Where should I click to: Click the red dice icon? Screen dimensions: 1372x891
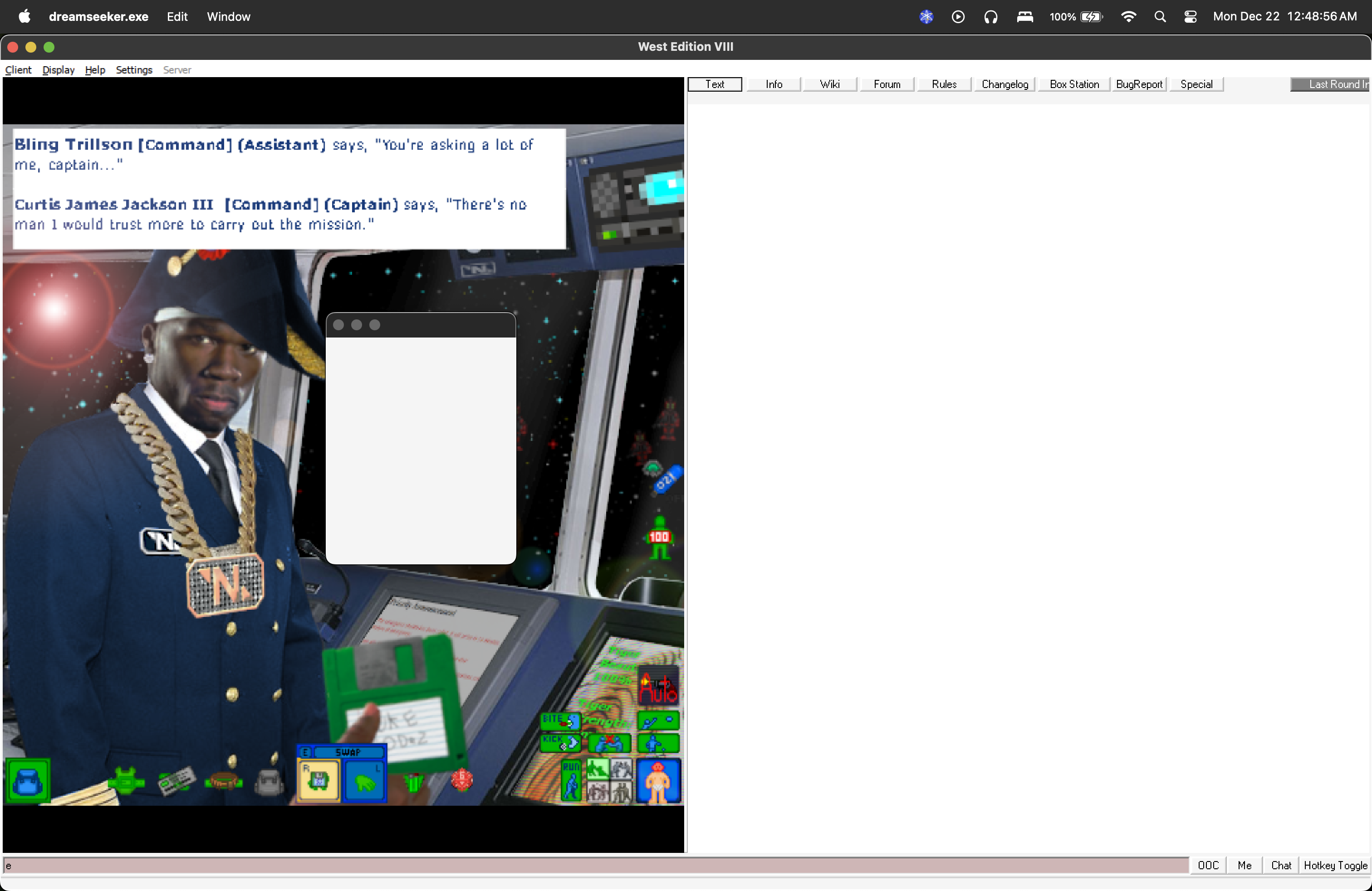coord(462,779)
